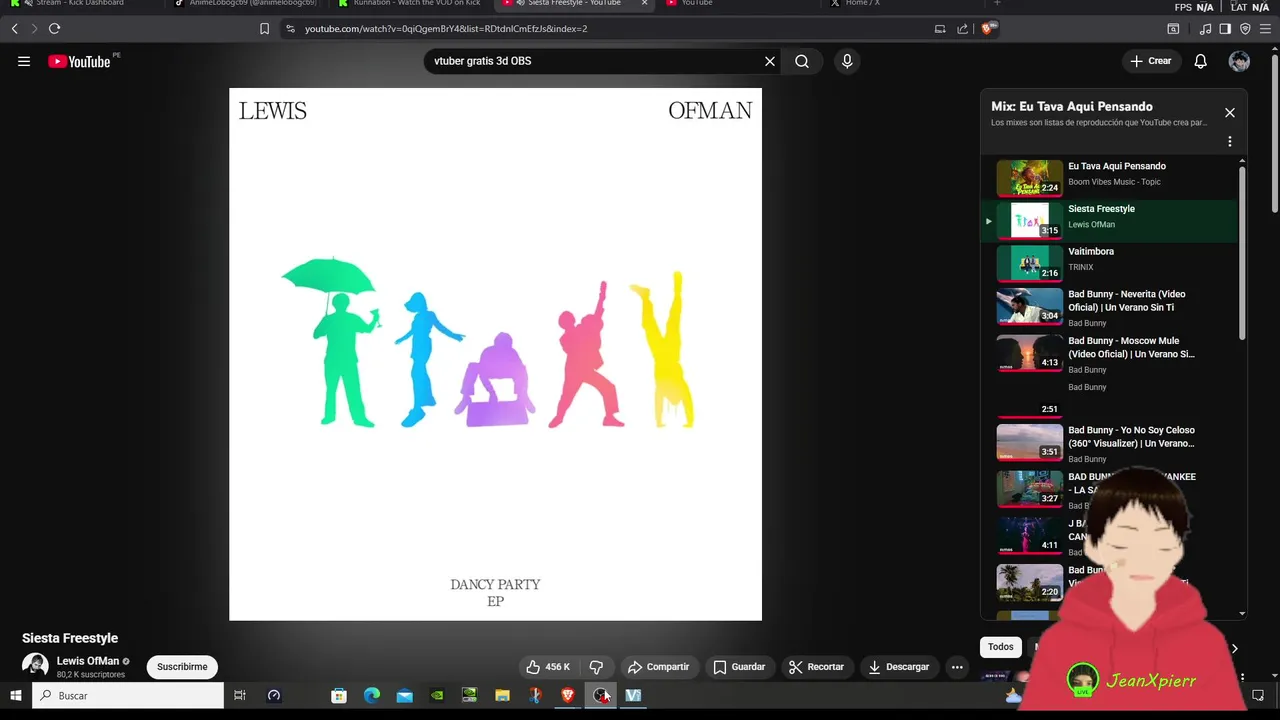
Task: Click the Mix: Eu Tava Aqui Pensando heading
Action: [x=1072, y=106]
